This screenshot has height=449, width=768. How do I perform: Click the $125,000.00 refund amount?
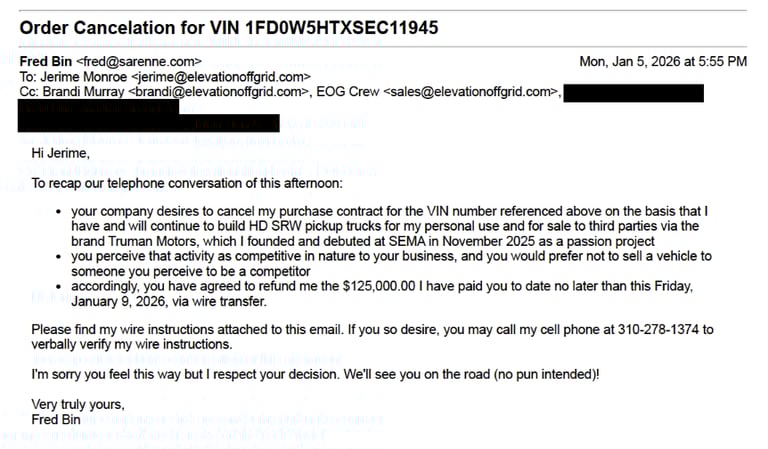click(391, 286)
